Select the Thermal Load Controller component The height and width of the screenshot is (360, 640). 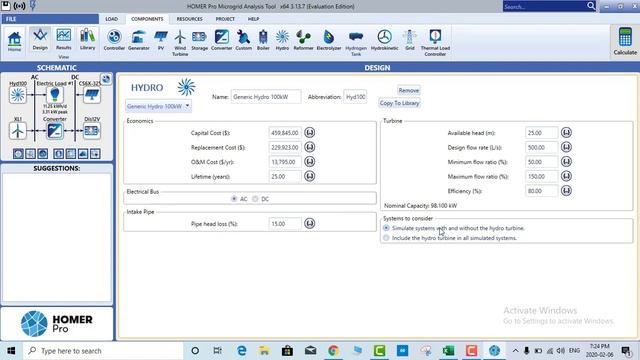click(x=435, y=42)
